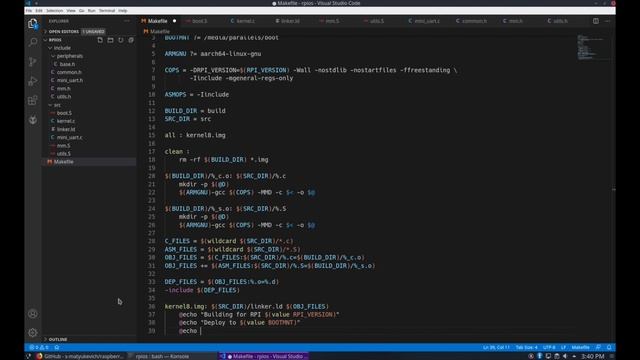
Task: Open Explorer panel more actions ellipsis
Action: (x=127, y=21)
